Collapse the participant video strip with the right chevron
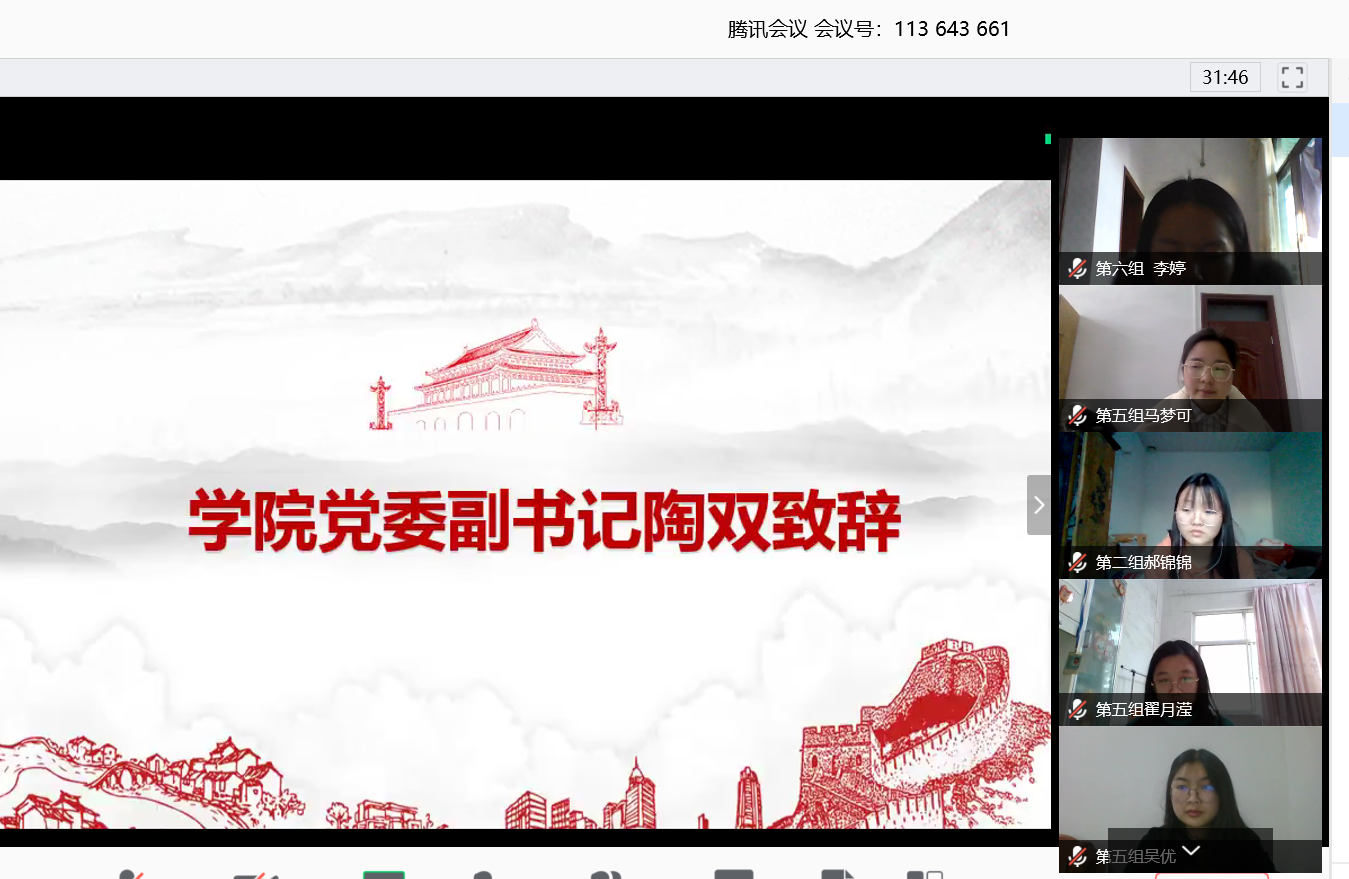Screen dimensions: 1349x879 pos(1038,505)
